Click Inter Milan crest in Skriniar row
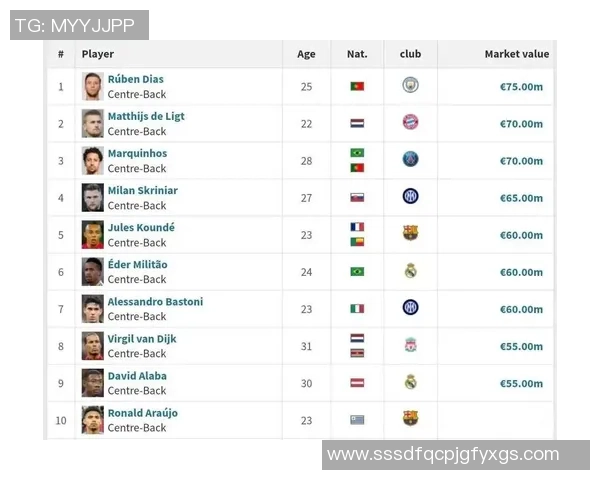This screenshot has width=600, height=480. pyautogui.click(x=410, y=197)
